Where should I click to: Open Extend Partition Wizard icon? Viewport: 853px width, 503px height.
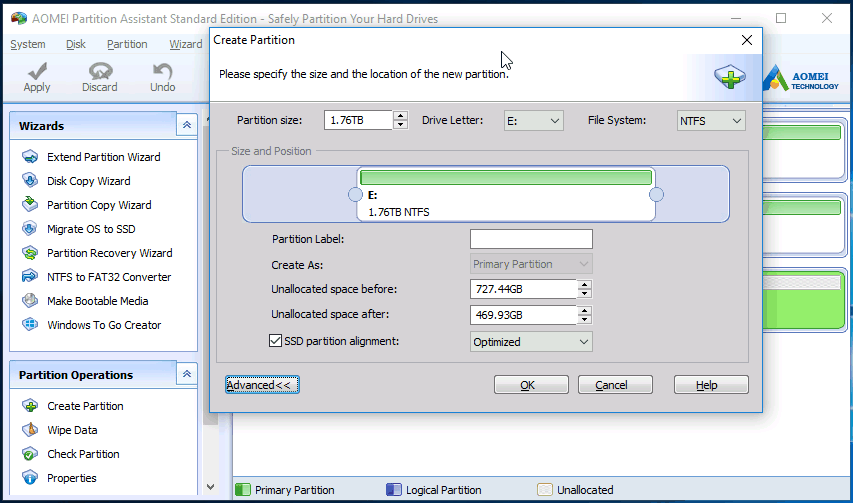(30, 157)
